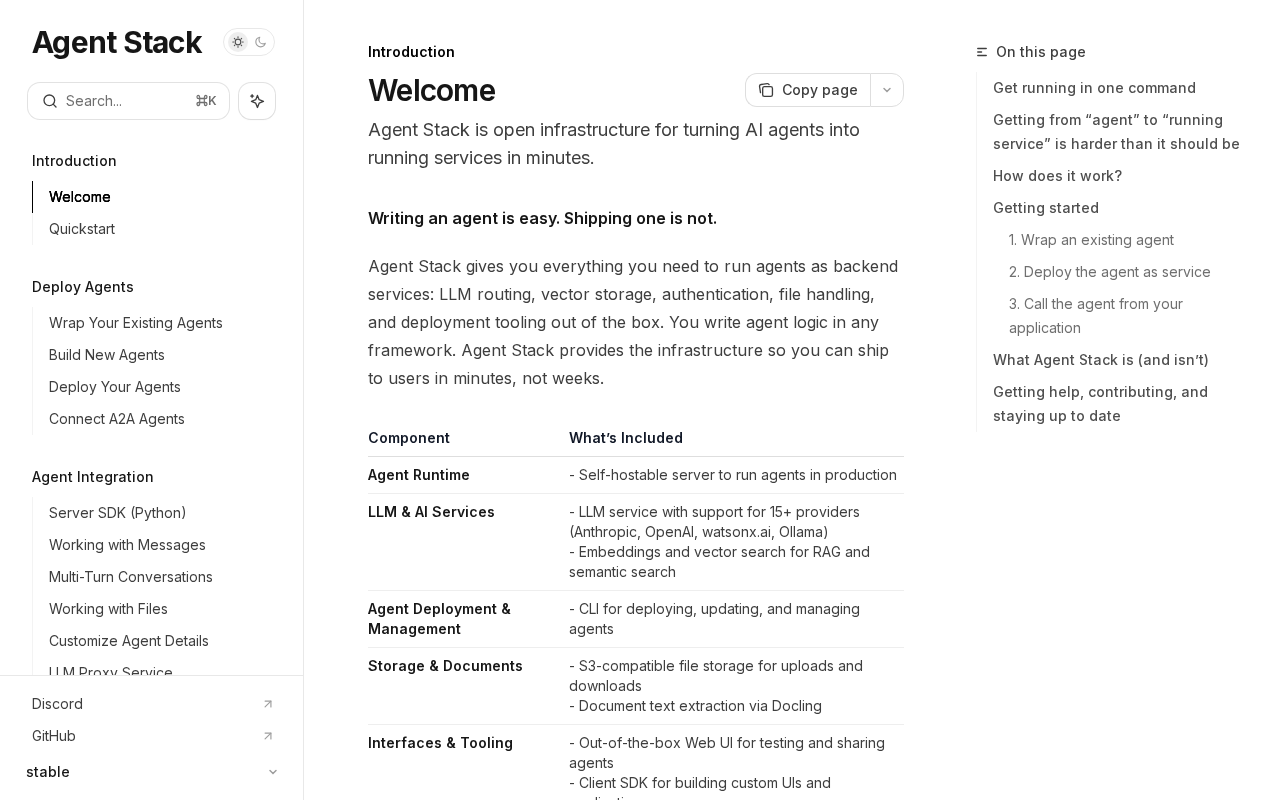This screenshot has width=1280, height=800.
Task: Jump to What Agent Stack is section
Action: tap(1101, 360)
